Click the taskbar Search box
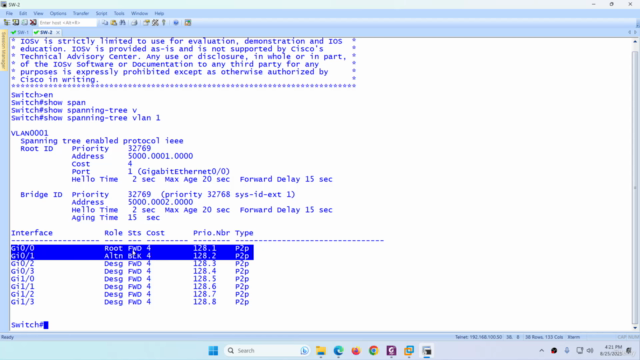The width and height of the screenshot is (640, 360). coord(268,351)
